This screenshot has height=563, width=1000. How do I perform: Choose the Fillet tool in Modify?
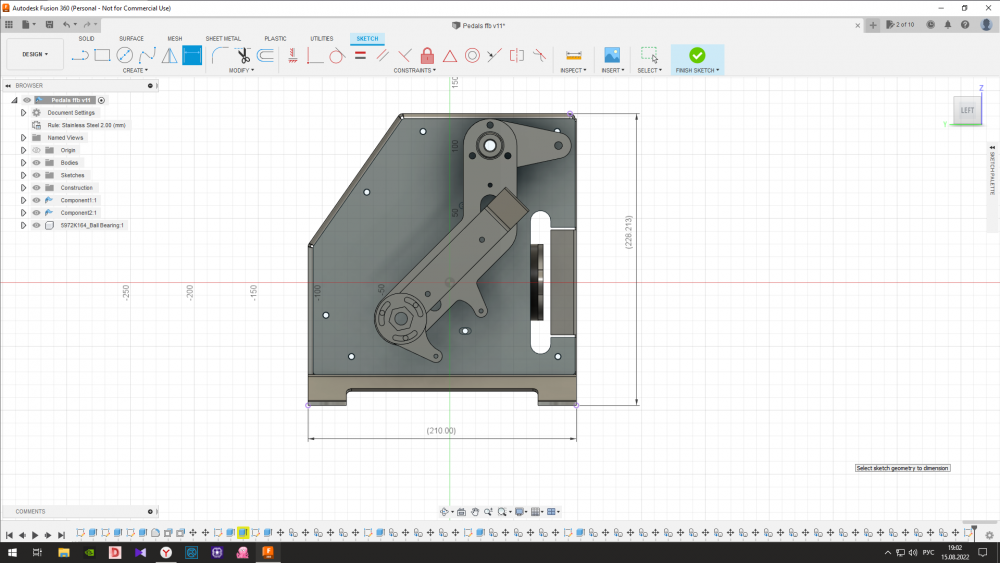pyautogui.click(x=219, y=55)
